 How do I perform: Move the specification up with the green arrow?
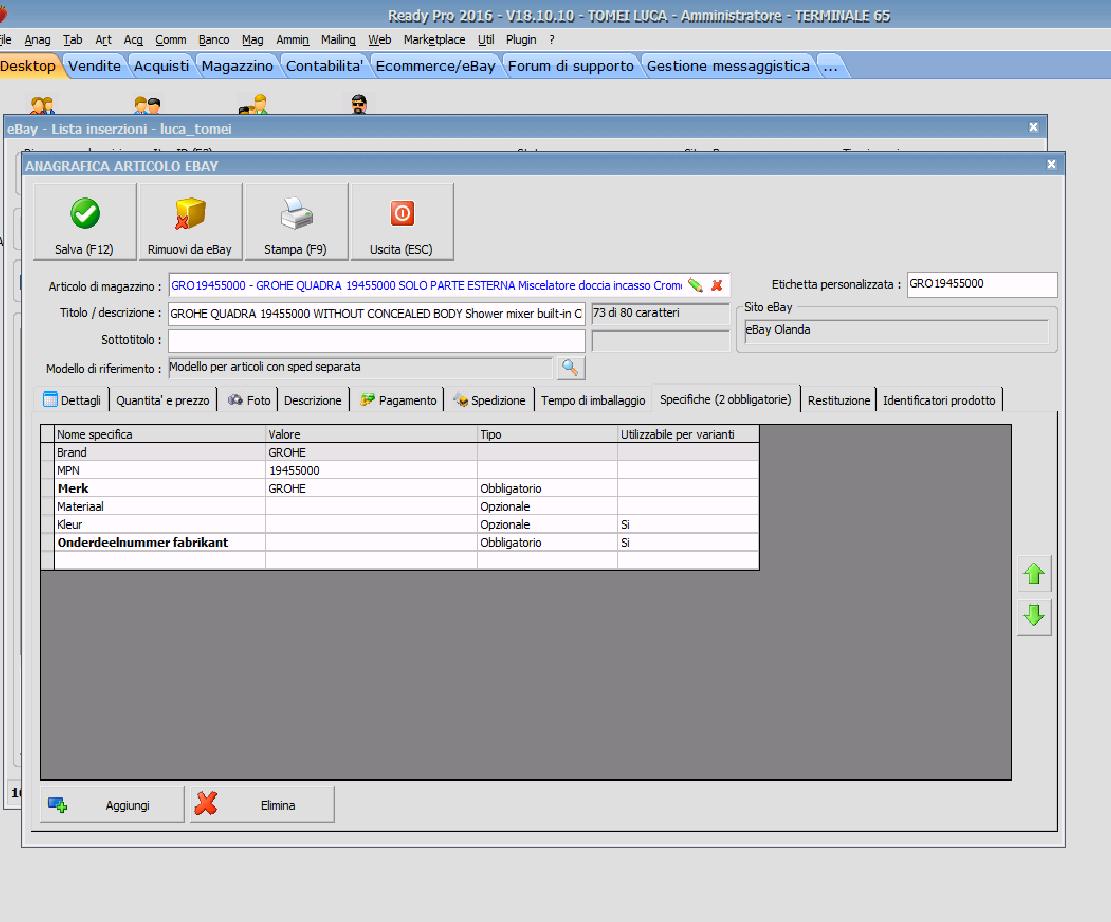click(x=1034, y=575)
